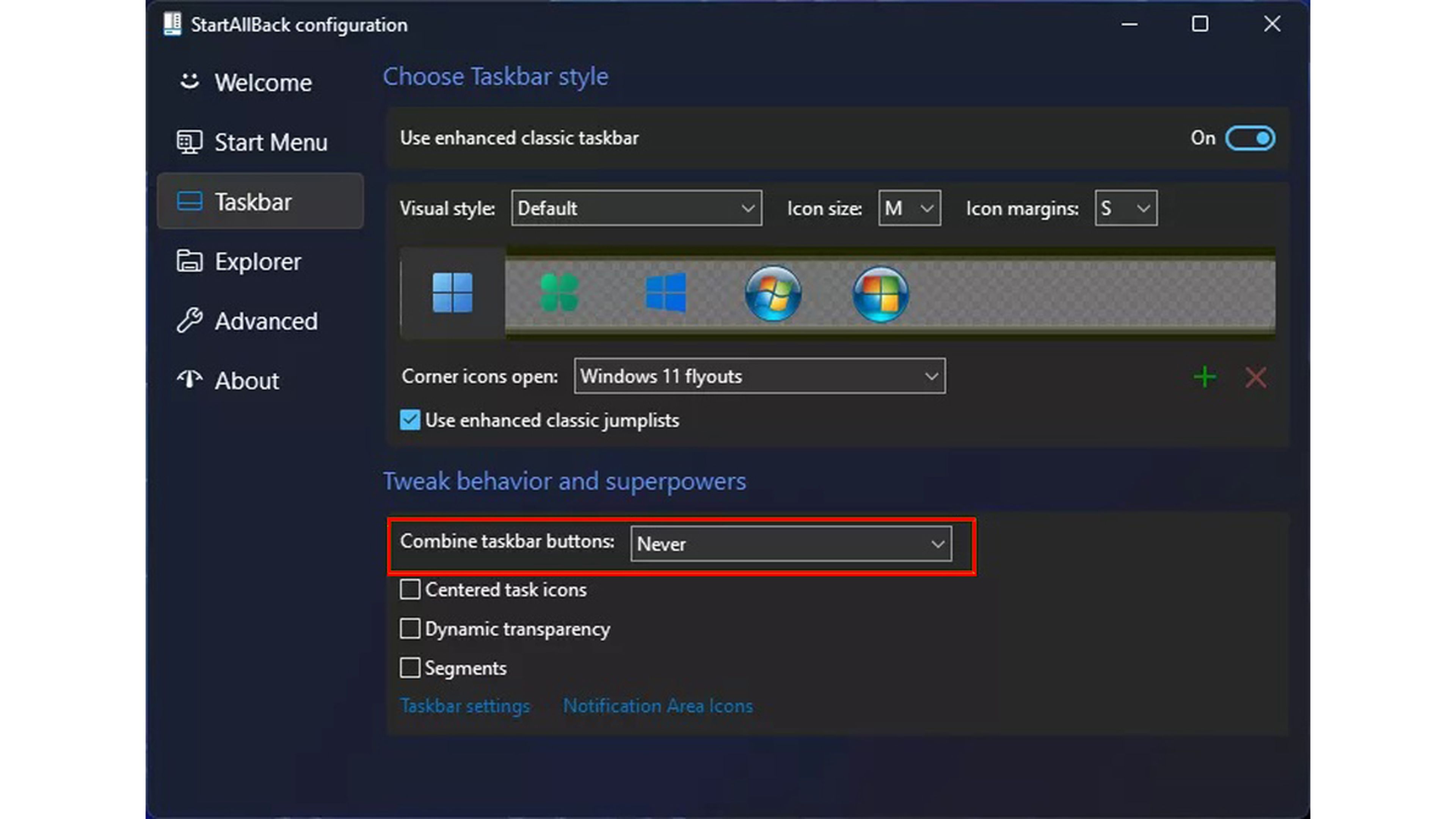This screenshot has height=819, width=1456.
Task: Click the folder icon beside Explorer
Action: click(x=189, y=261)
